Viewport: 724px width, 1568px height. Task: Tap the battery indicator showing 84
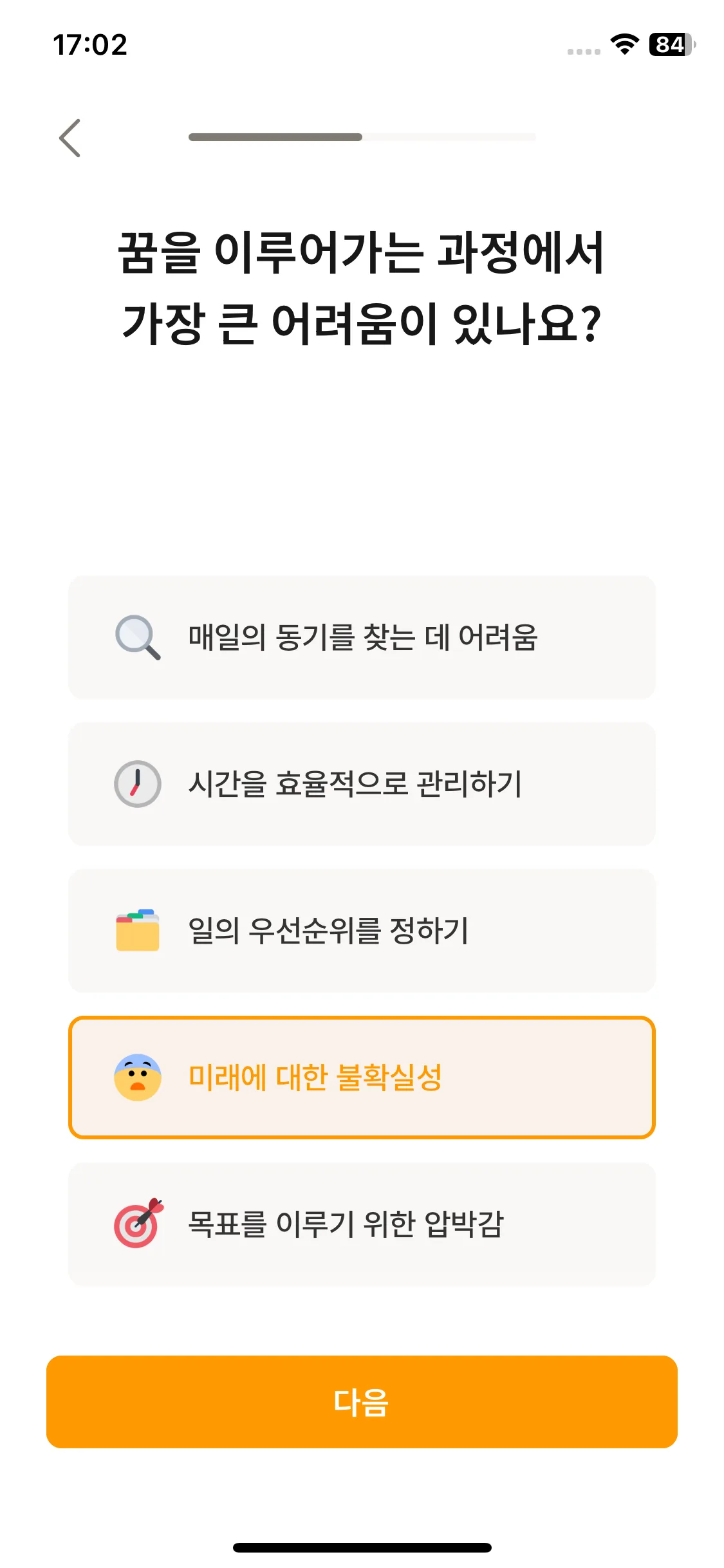673,44
